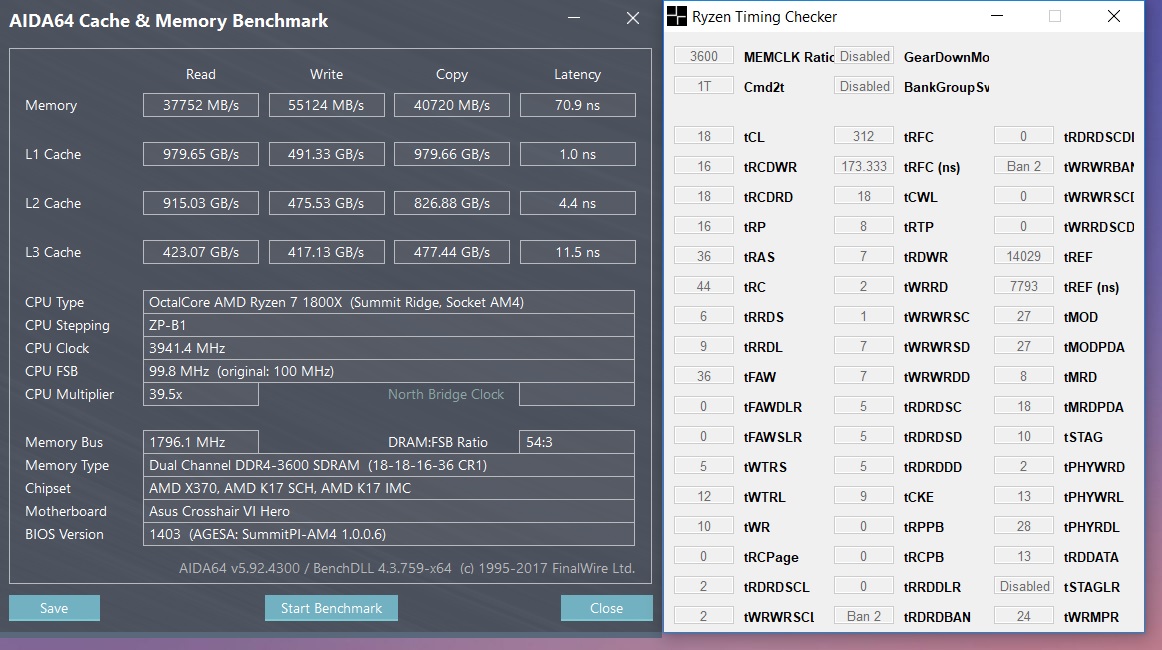Click the Ryzen Timing Checker app icon
This screenshot has height=650, width=1162.
[677, 16]
